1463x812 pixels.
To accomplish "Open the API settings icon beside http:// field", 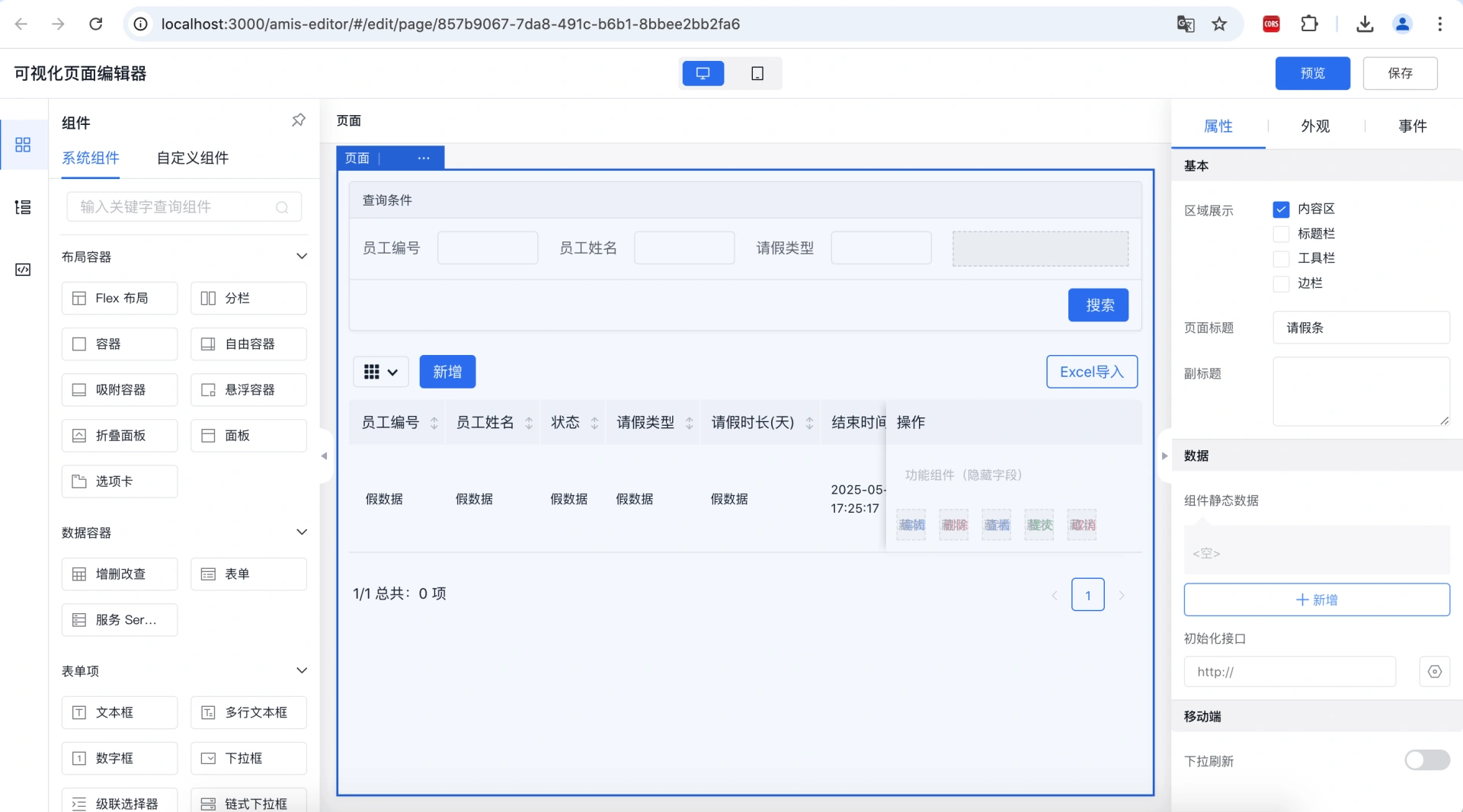I will click(x=1435, y=672).
